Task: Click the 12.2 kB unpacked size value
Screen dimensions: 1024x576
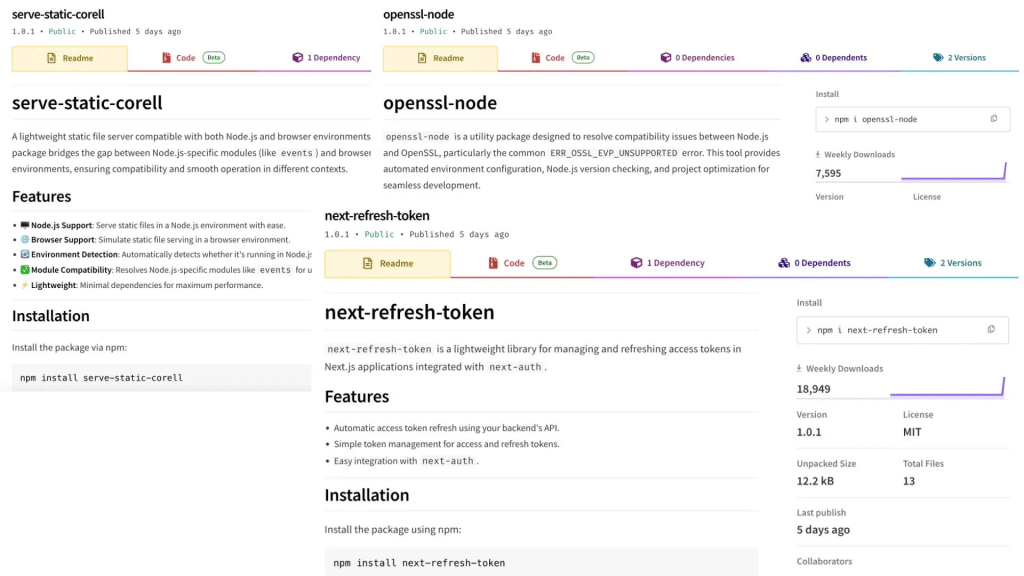Action: pyautogui.click(x=815, y=481)
